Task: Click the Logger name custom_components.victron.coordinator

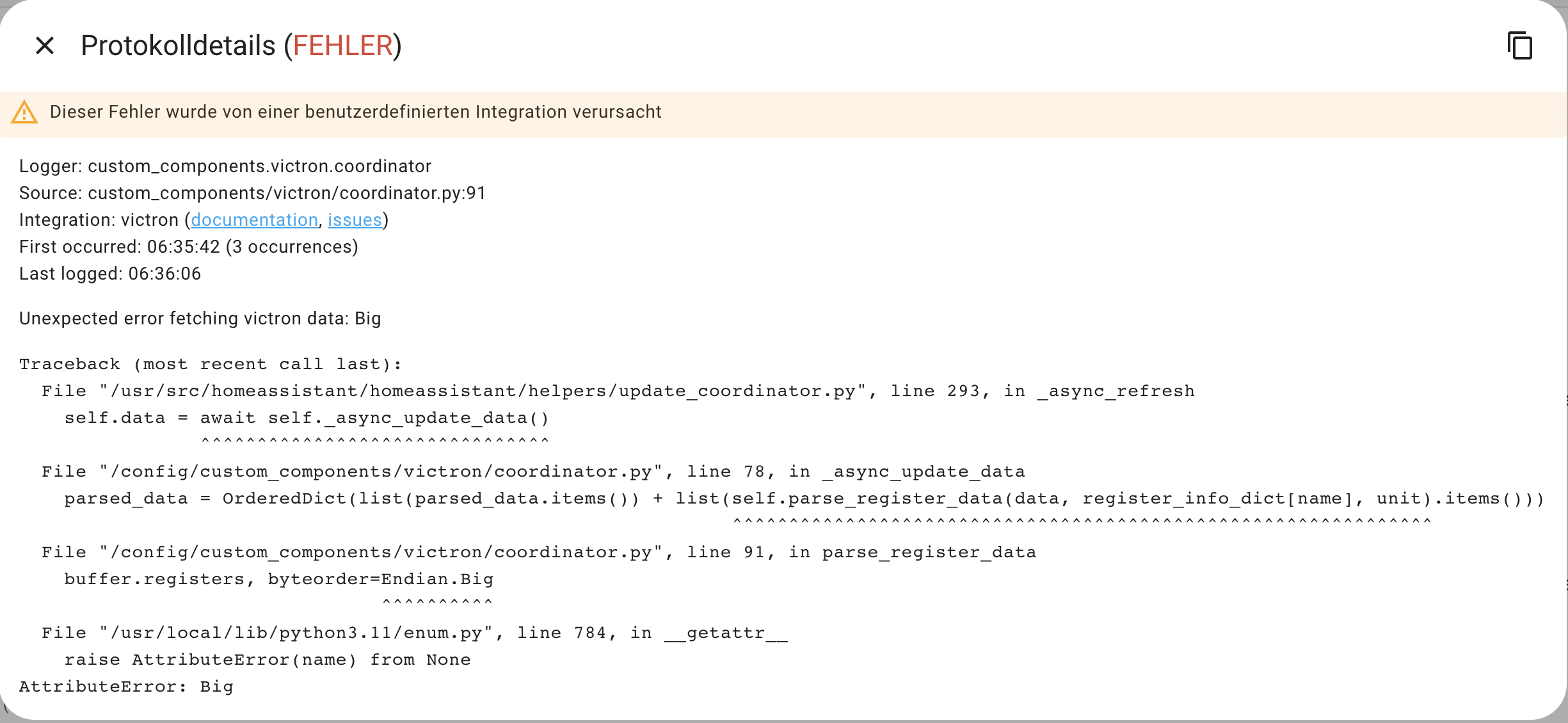Action: pos(260,166)
